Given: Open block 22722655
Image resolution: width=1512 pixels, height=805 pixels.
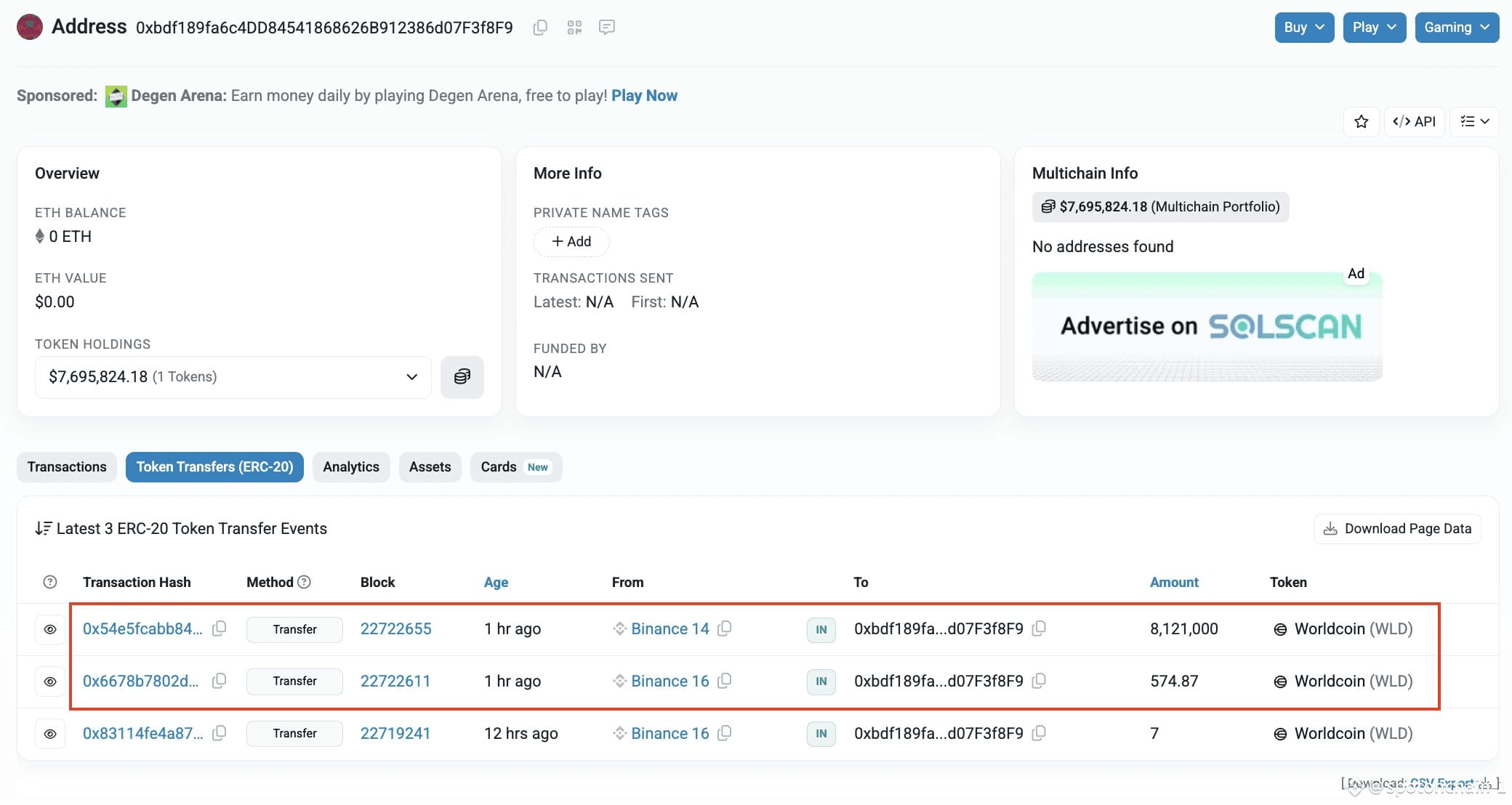Looking at the screenshot, I should [396, 629].
